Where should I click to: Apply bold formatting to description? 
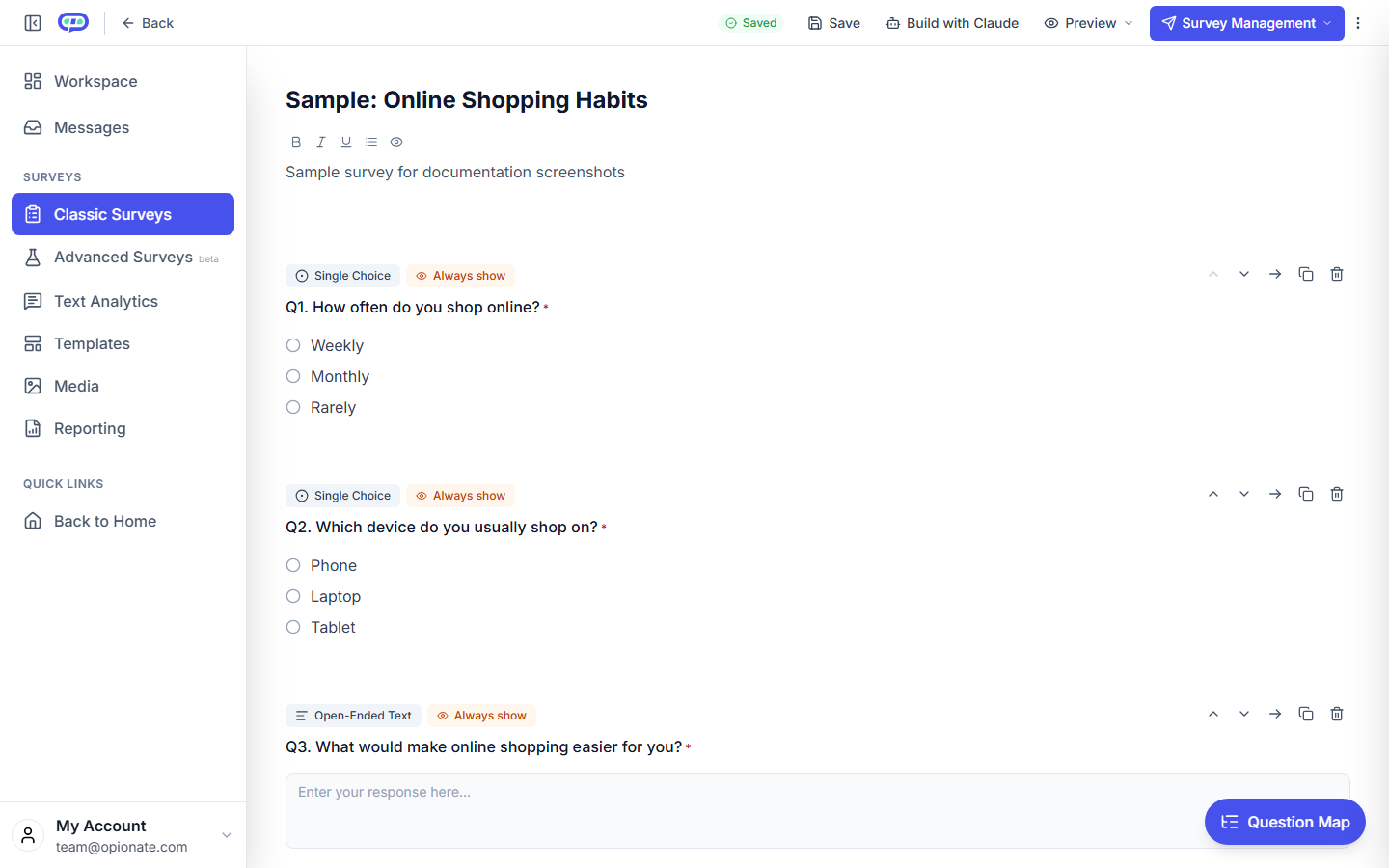coord(296,142)
